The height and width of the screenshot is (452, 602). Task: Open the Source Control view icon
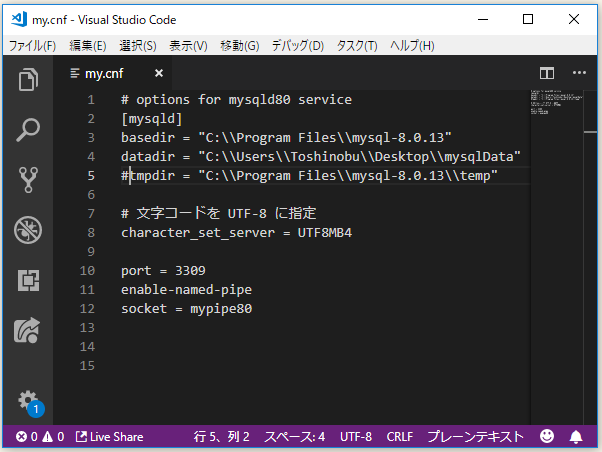(x=28, y=180)
